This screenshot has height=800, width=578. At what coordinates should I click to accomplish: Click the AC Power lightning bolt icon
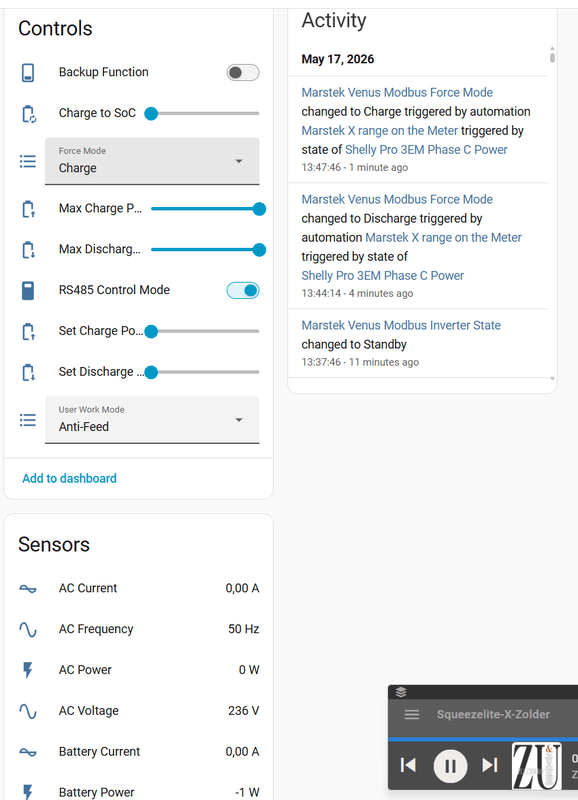click(28, 670)
